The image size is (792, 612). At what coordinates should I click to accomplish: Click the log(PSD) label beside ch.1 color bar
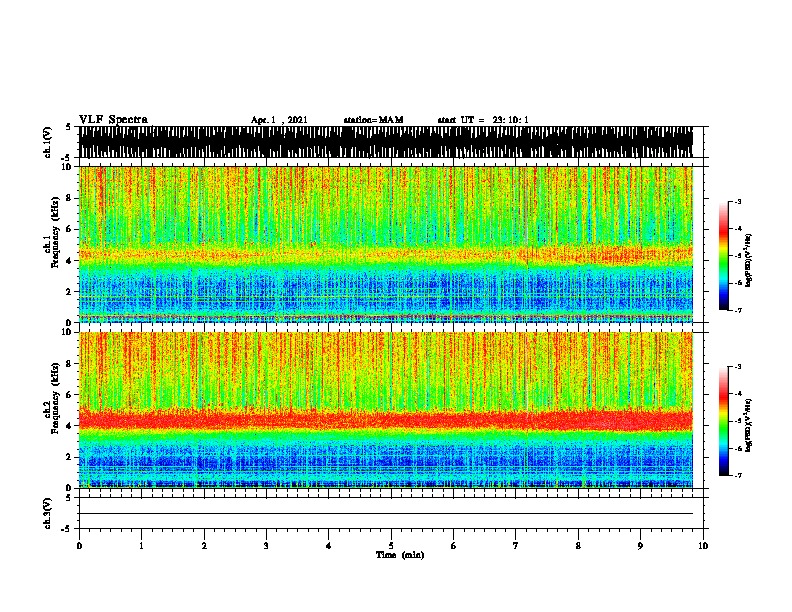748,261
